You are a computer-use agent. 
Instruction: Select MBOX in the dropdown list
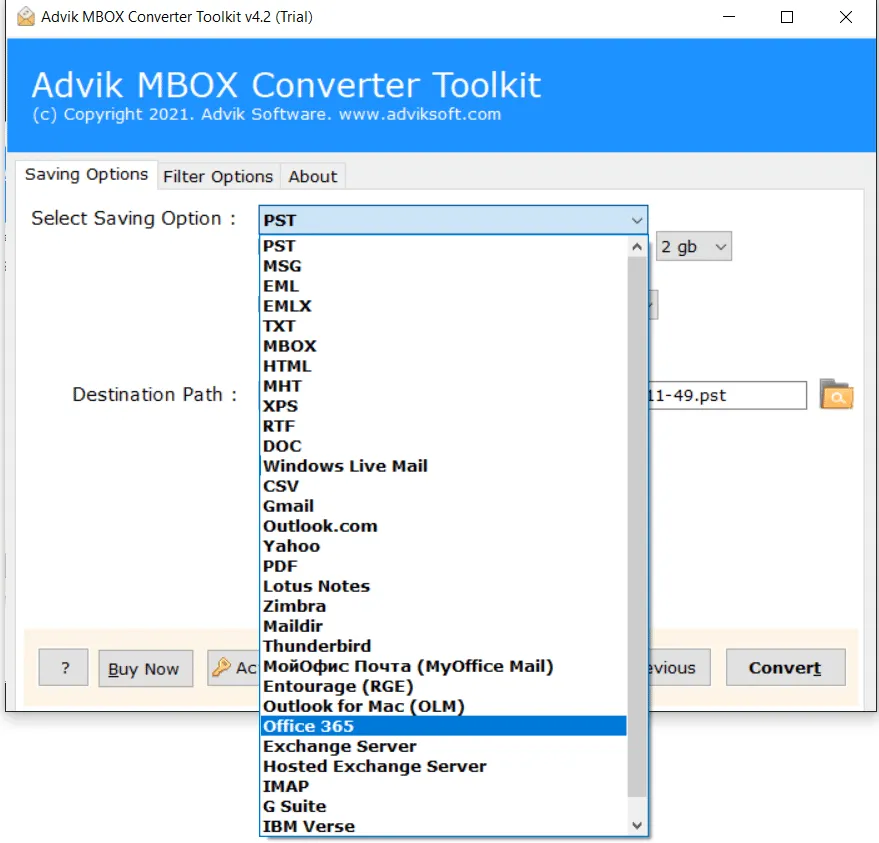(x=443, y=346)
